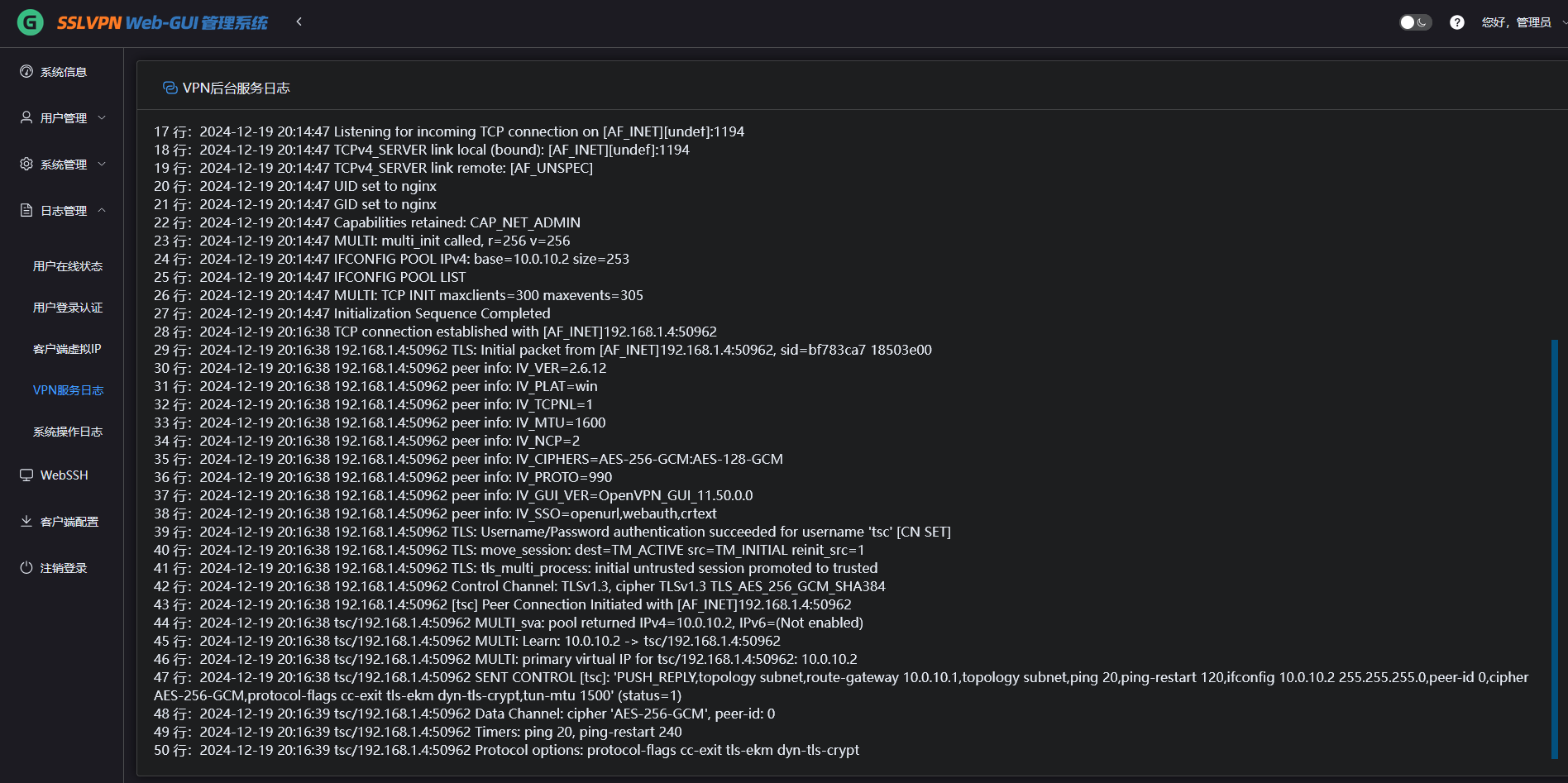Viewport: 1568px width, 783px height.
Task: Toggle the dark mode switch
Action: point(1414,22)
